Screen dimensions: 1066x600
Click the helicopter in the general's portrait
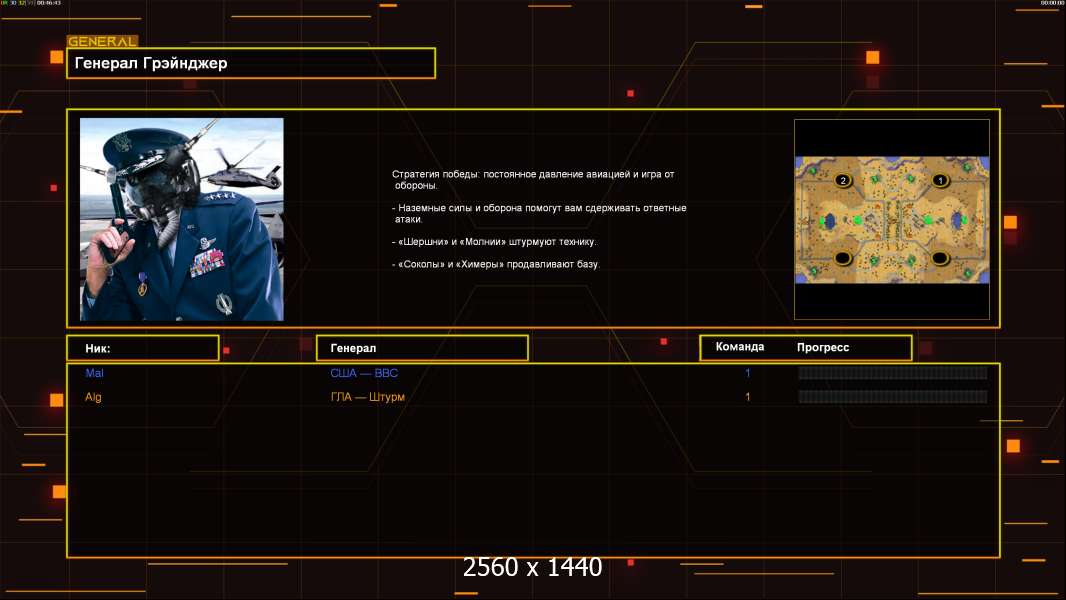click(234, 174)
